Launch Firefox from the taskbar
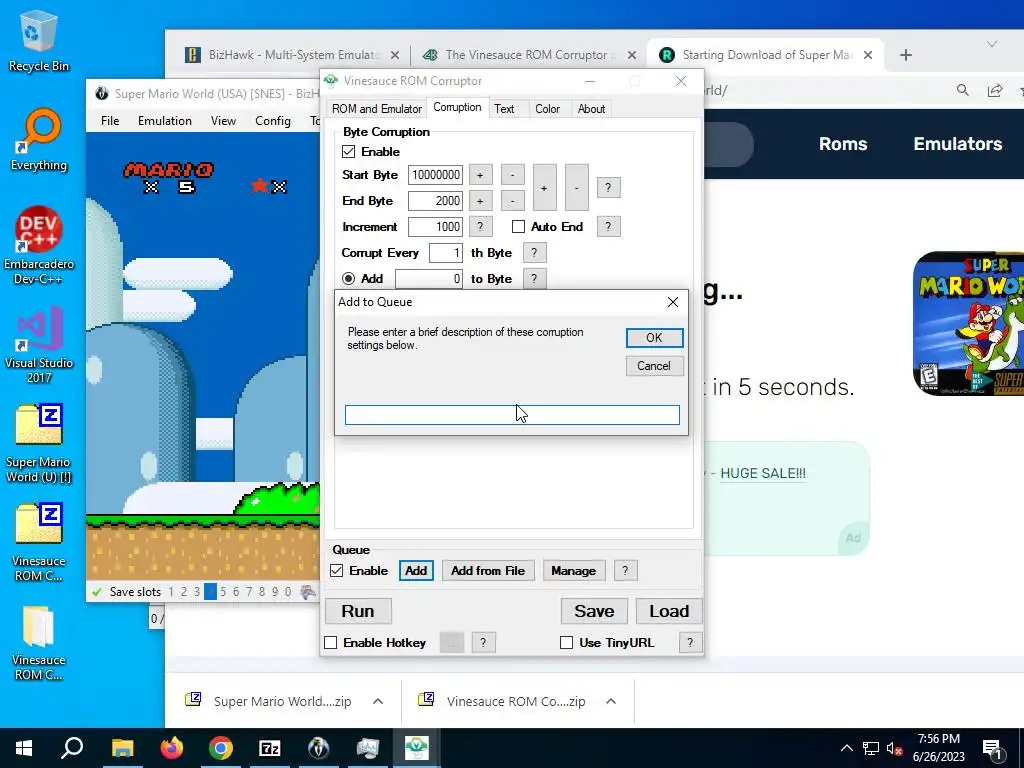Image resolution: width=1024 pixels, height=768 pixels. (172, 748)
